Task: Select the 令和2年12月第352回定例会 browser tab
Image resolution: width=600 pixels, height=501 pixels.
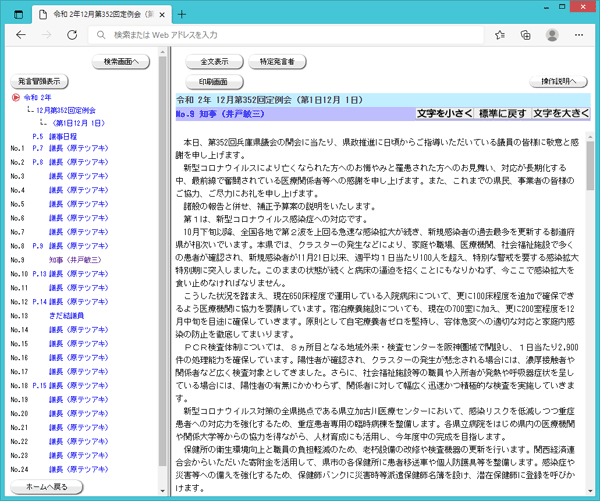Action: coord(101,15)
